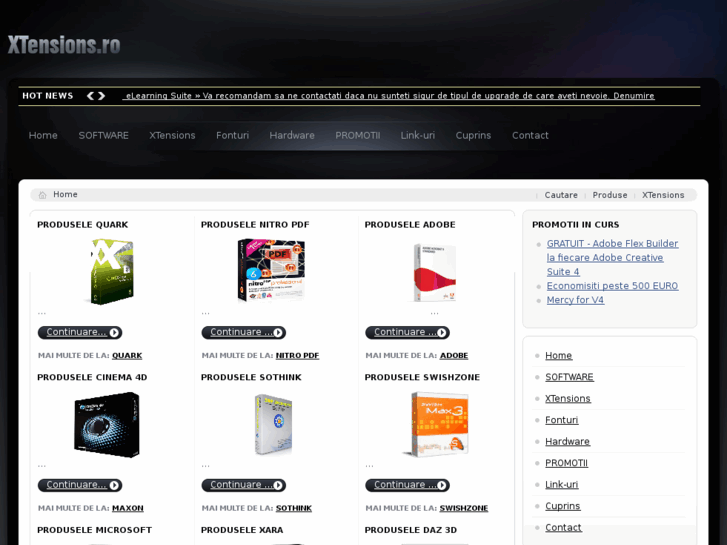
Task: Click the PRODUSELE QUARK heading
Action: click(x=83, y=225)
